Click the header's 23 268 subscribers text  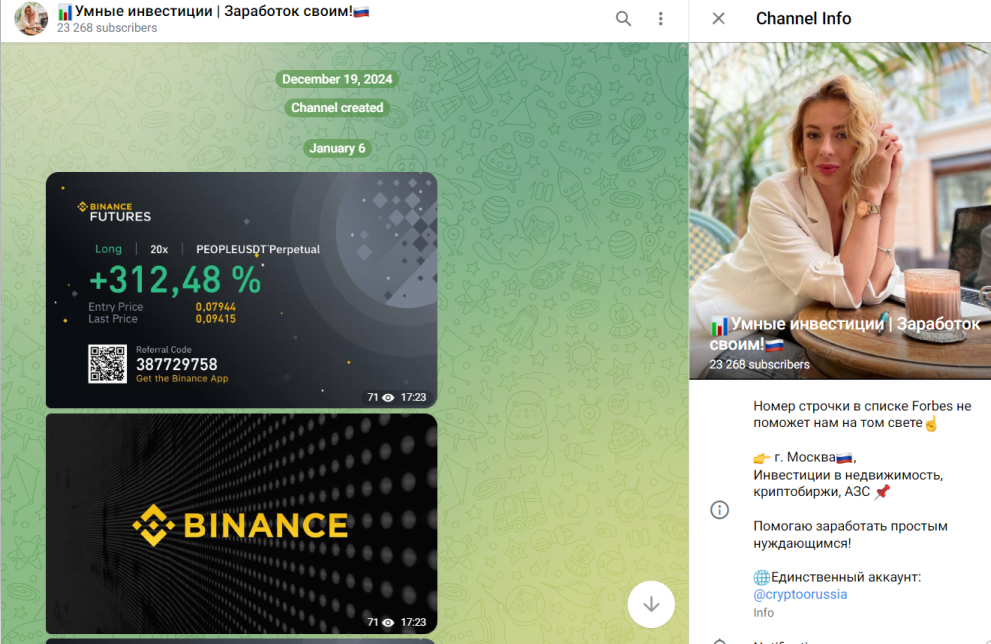point(107,28)
